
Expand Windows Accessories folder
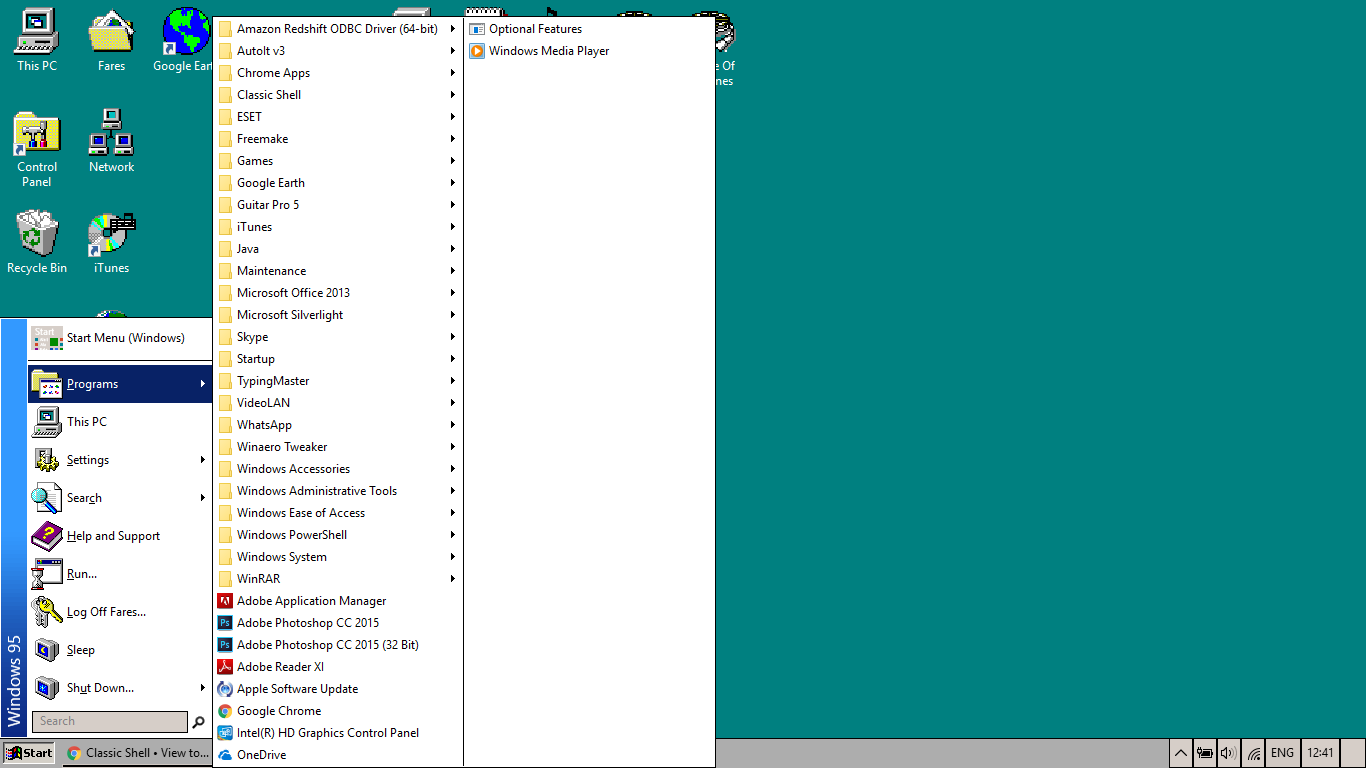[338, 469]
